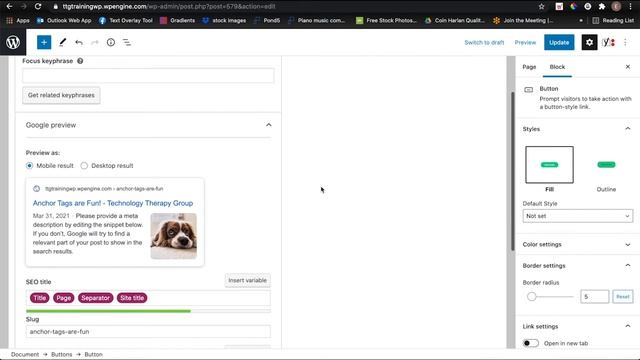This screenshot has width=640, height=360.
Task: Click the Focus keyphrase input field
Action: (148, 76)
